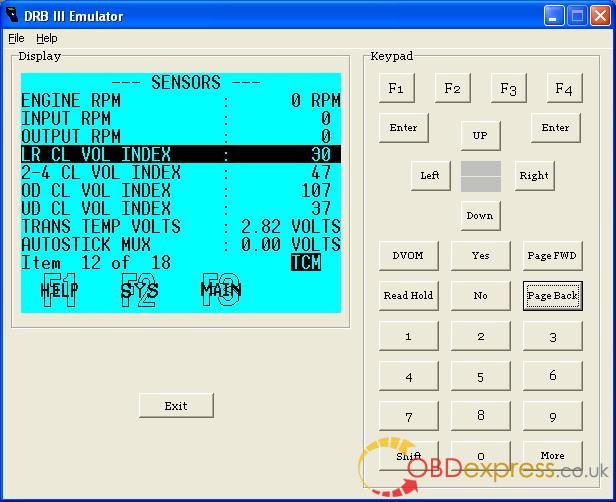Click the INPUT RPM sensor line
616x502 pixels.
181,118
